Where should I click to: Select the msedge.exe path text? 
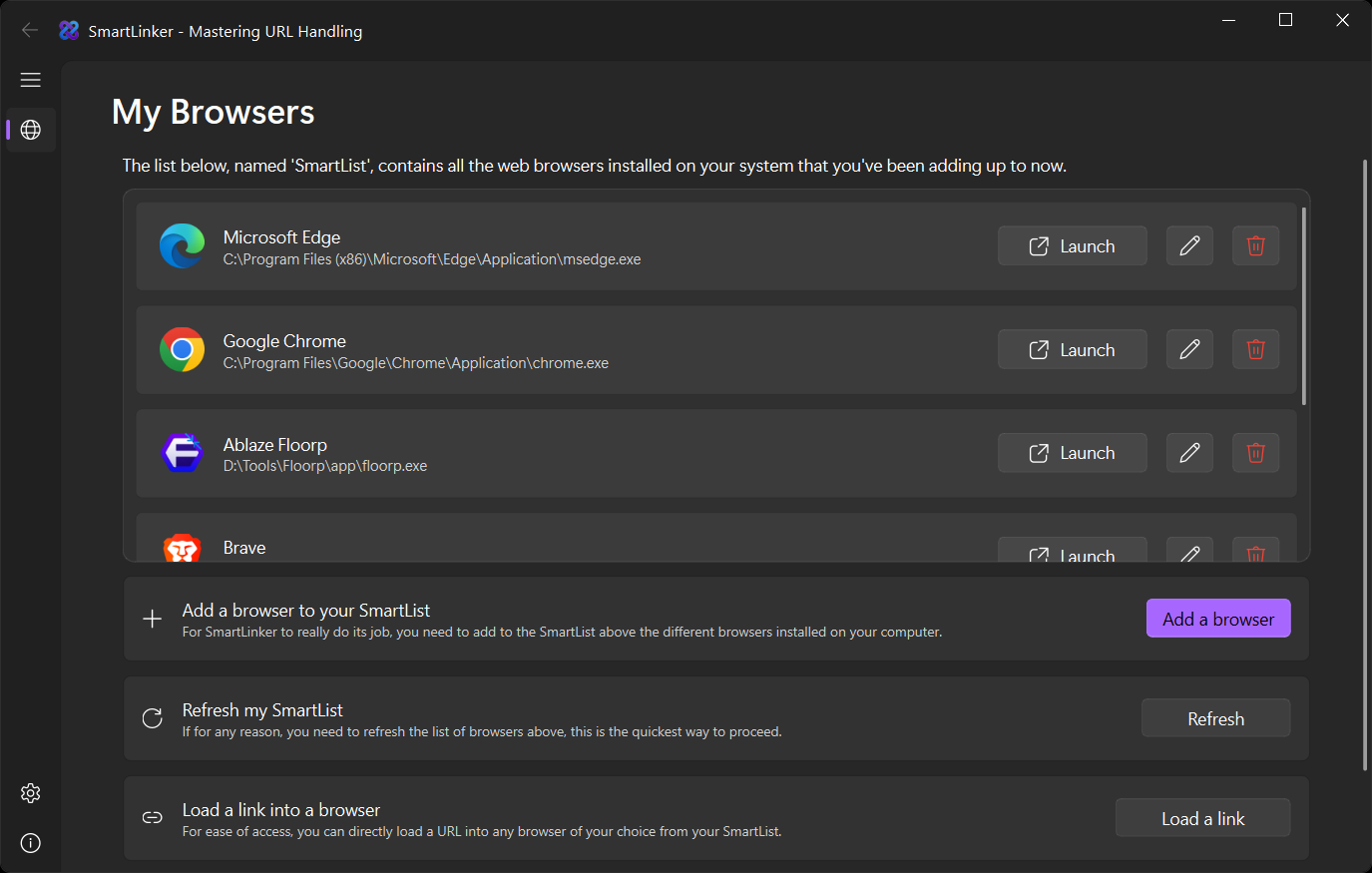click(432, 259)
